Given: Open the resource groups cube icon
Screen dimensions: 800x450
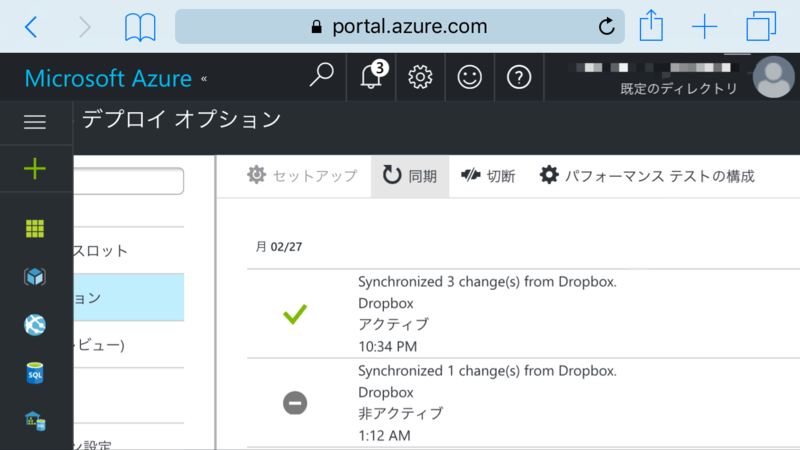Looking at the screenshot, I should click(x=35, y=277).
